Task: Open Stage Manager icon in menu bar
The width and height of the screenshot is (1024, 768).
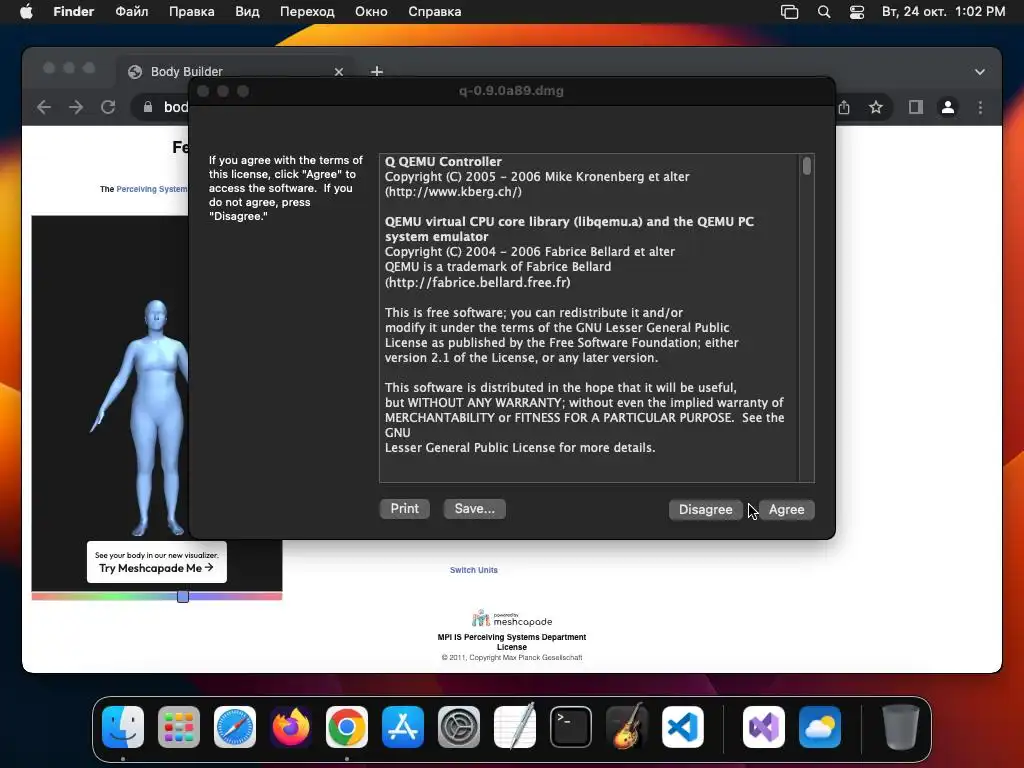Action: coord(790,12)
